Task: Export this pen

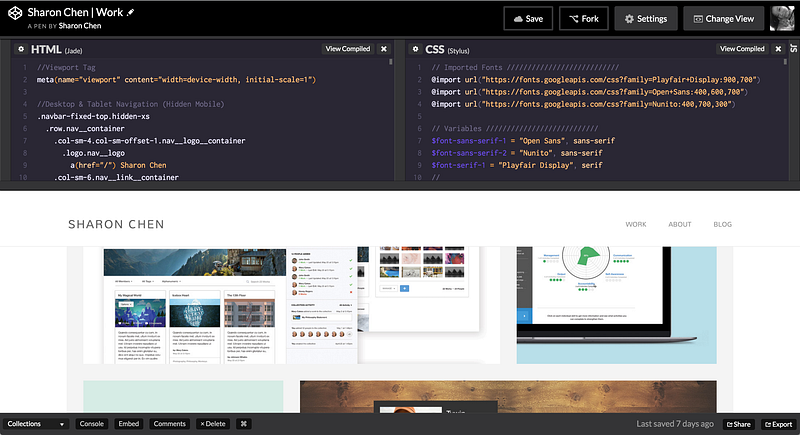Action: coord(779,424)
